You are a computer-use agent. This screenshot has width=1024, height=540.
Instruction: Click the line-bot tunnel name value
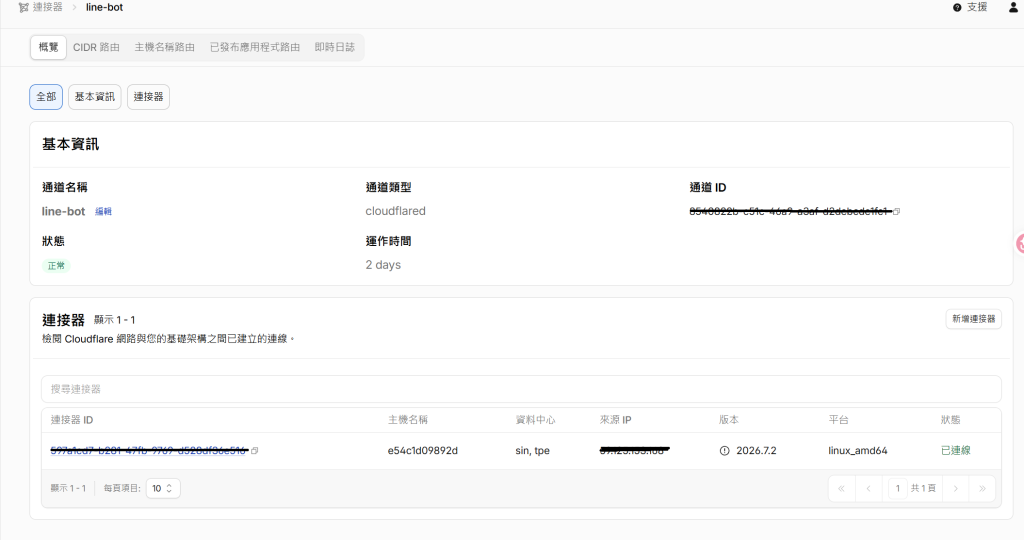tap(63, 212)
